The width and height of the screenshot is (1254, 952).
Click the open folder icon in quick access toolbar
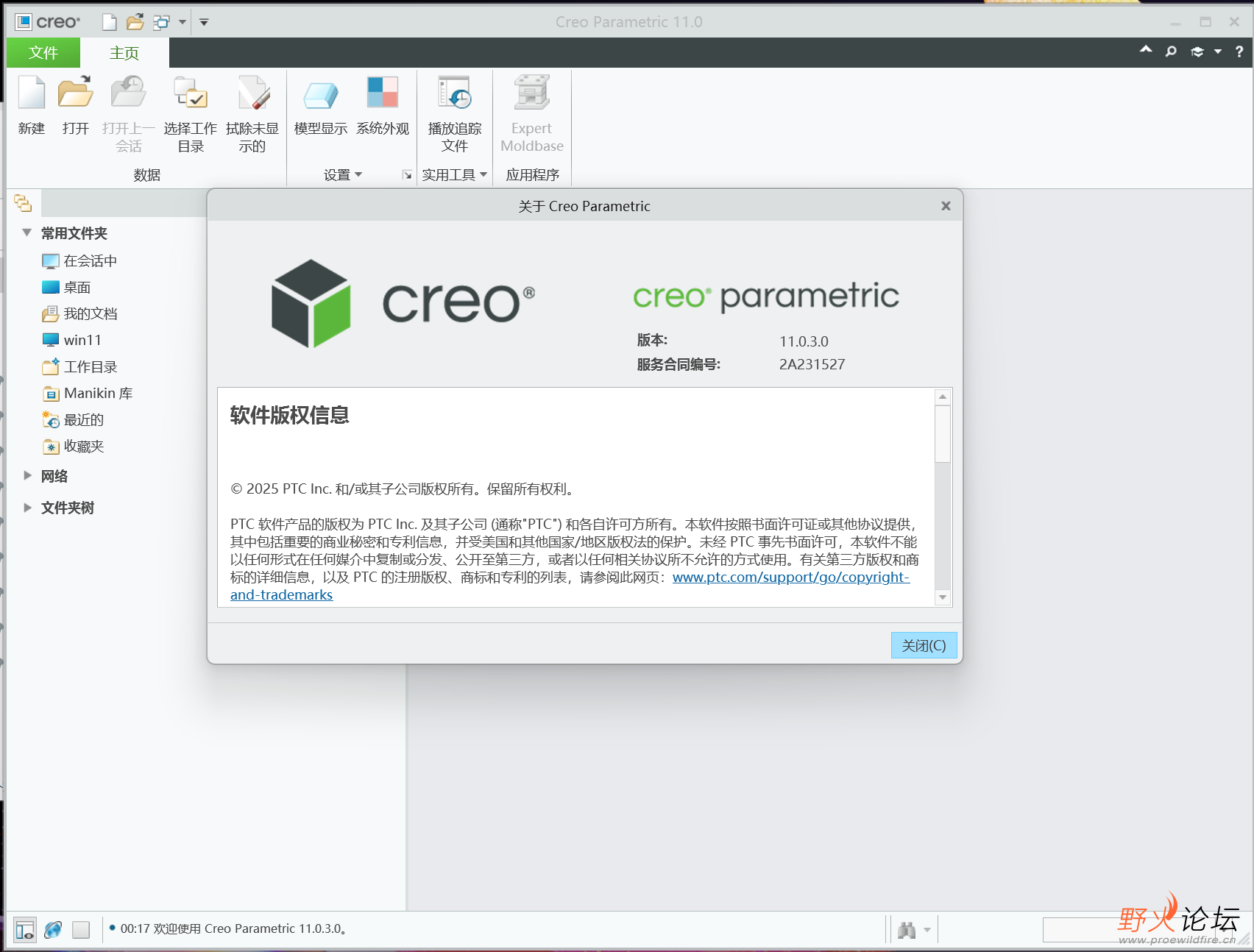[135, 22]
